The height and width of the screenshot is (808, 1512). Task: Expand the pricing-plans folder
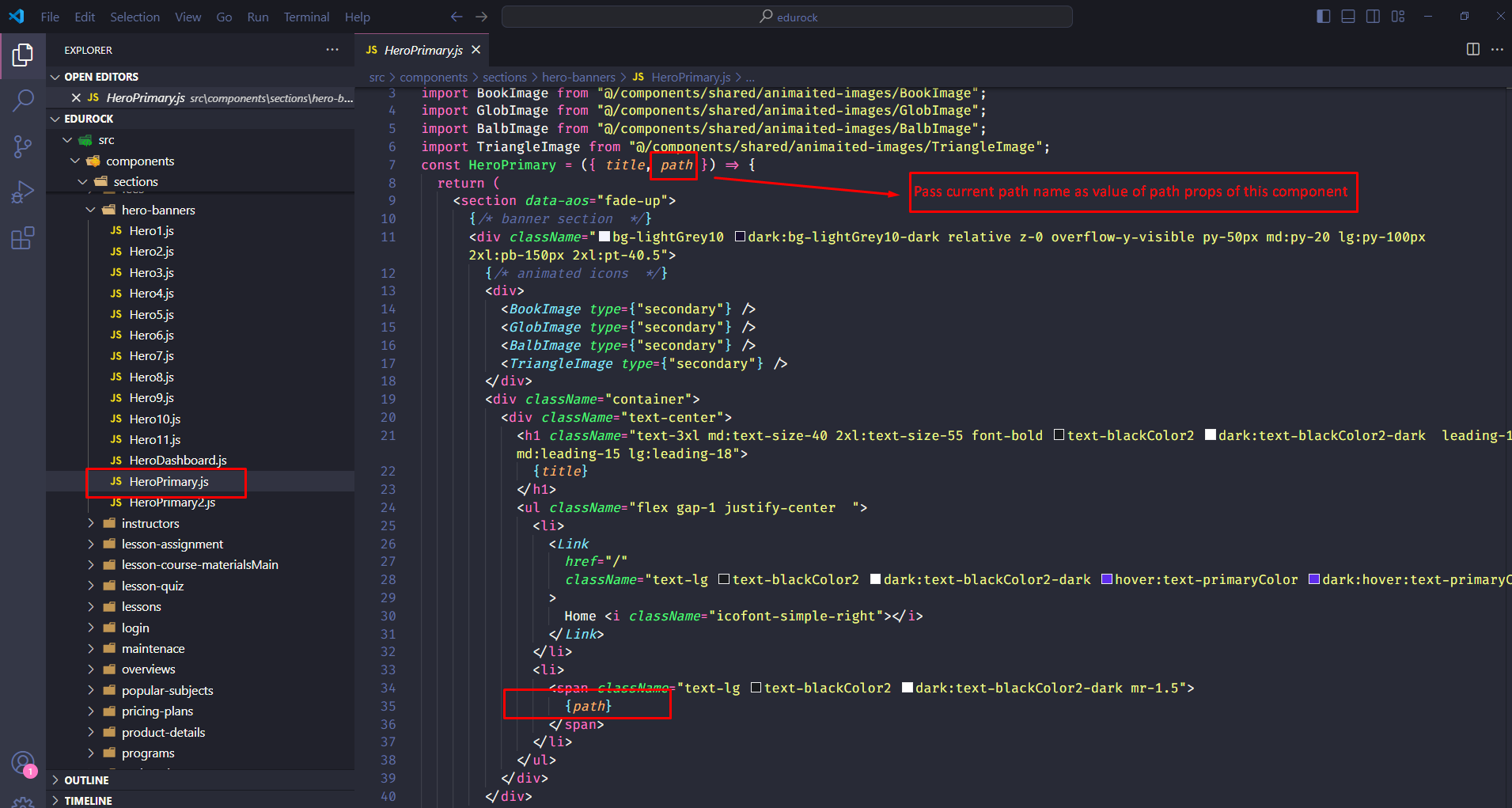(x=200, y=711)
